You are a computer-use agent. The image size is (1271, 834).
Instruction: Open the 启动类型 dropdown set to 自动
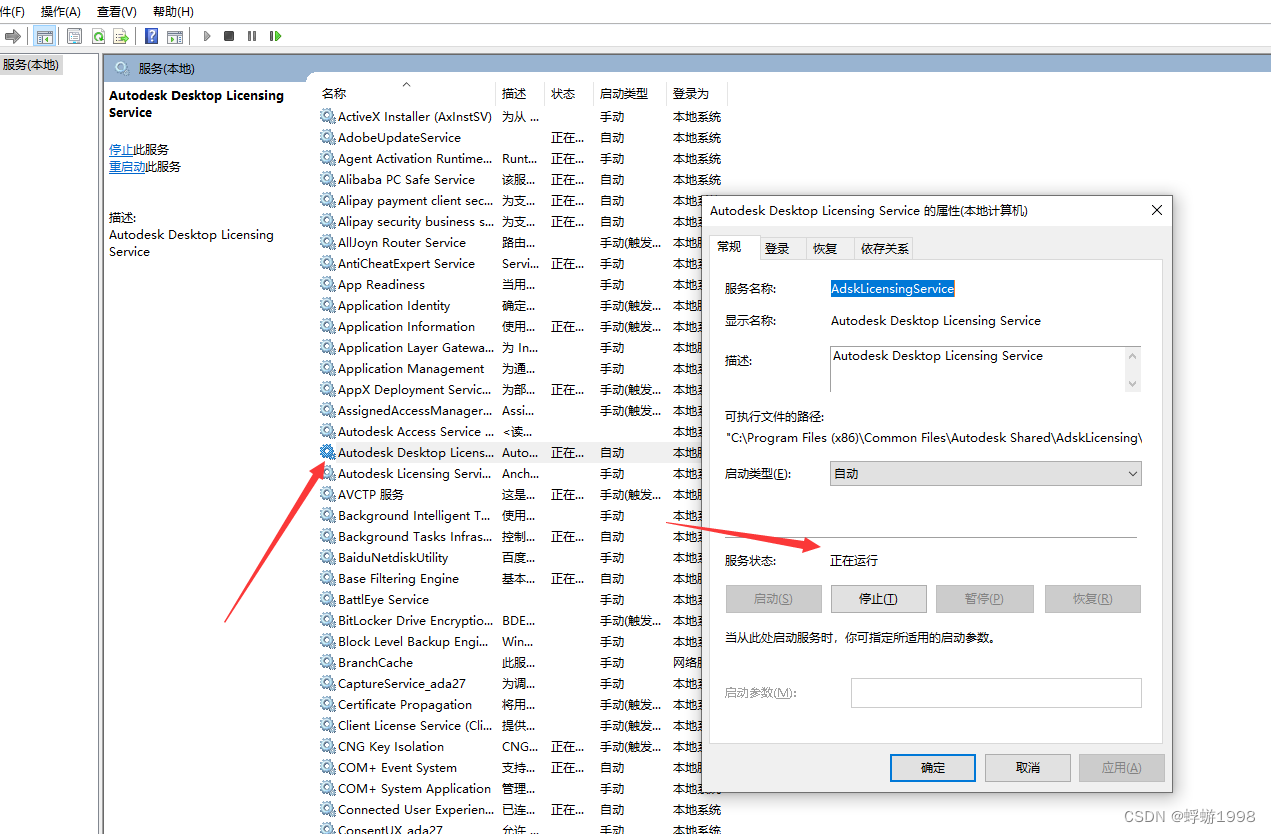(986, 473)
